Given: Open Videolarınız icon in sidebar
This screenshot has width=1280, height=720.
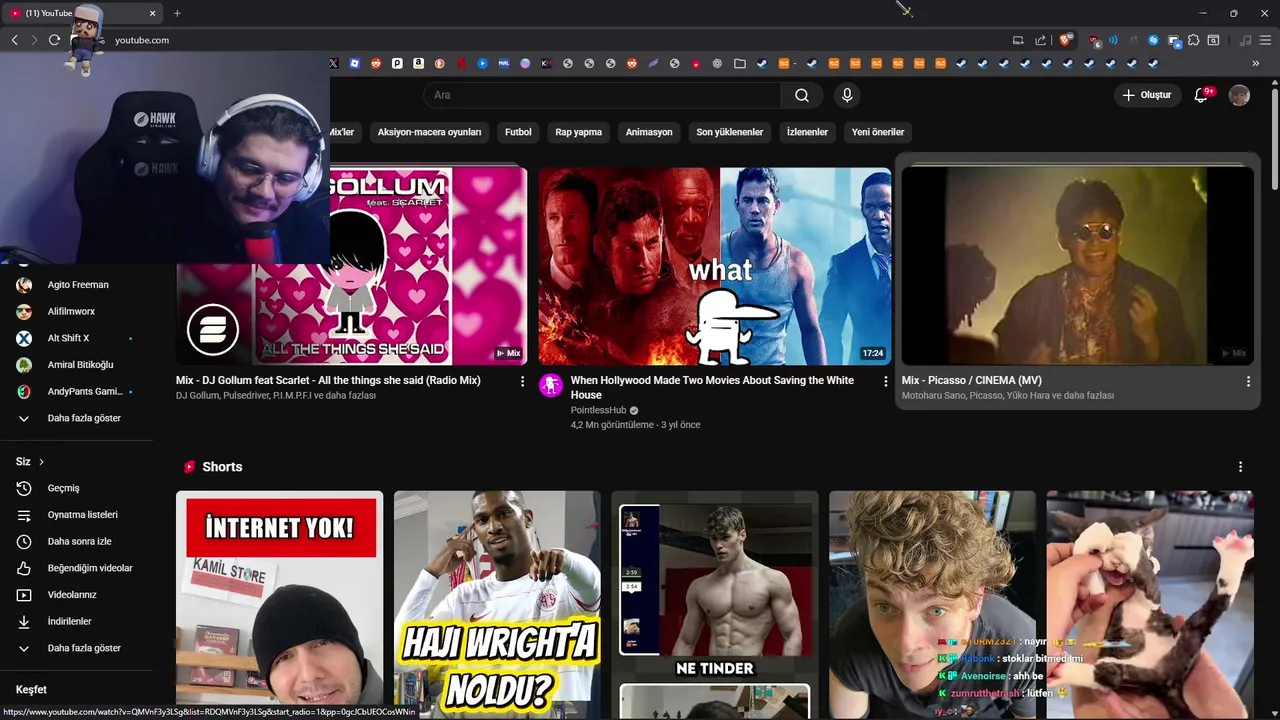Looking at the screenshot, I should pyautogui.click(x=24, y=595).
